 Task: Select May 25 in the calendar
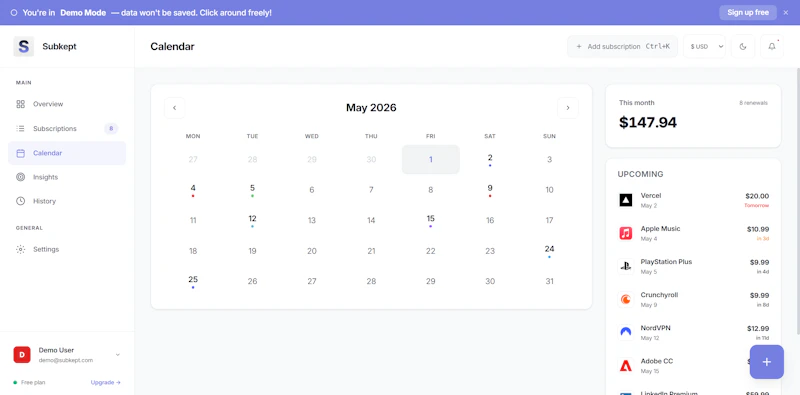(193, 281)
